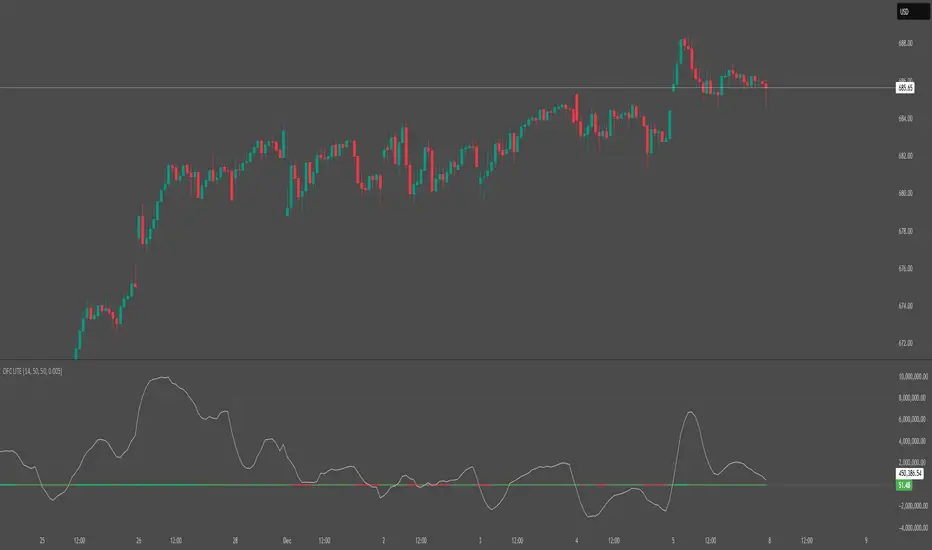The width and height of the screenshot is (932, 550).
Task: Click the 4 date label on time axis
Action: tap(577, 540)
